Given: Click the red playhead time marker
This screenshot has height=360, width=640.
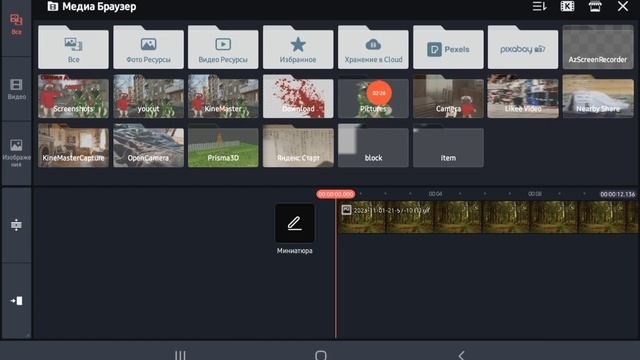Looking at the screenshot, I should [336, 194].
